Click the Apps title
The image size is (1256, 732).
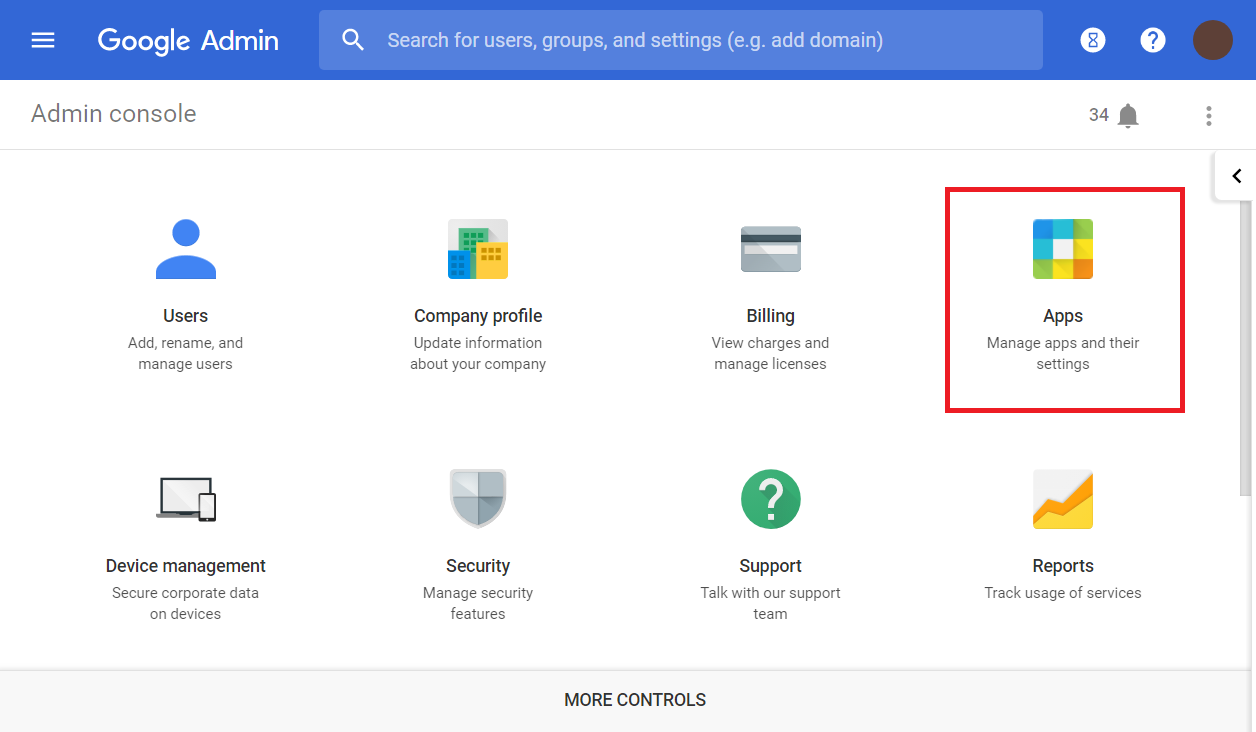(x=1063, y=316)
